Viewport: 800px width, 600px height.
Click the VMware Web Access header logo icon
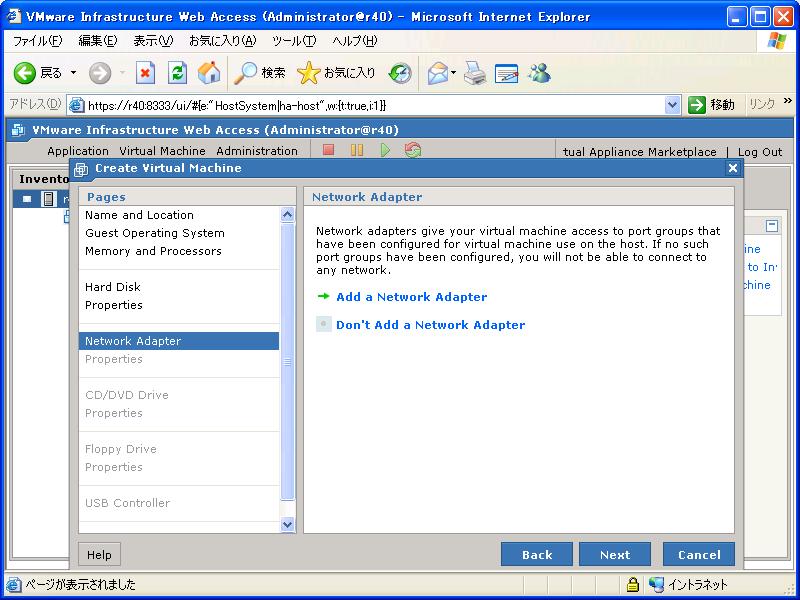[x=18, y=130]
